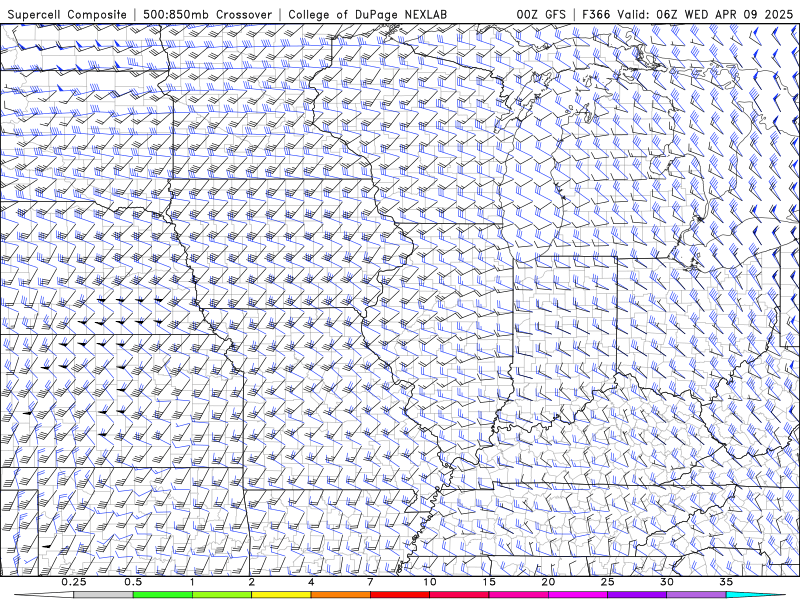Click the "06Z WED APR 09 2025" valid time

[724, 14]
